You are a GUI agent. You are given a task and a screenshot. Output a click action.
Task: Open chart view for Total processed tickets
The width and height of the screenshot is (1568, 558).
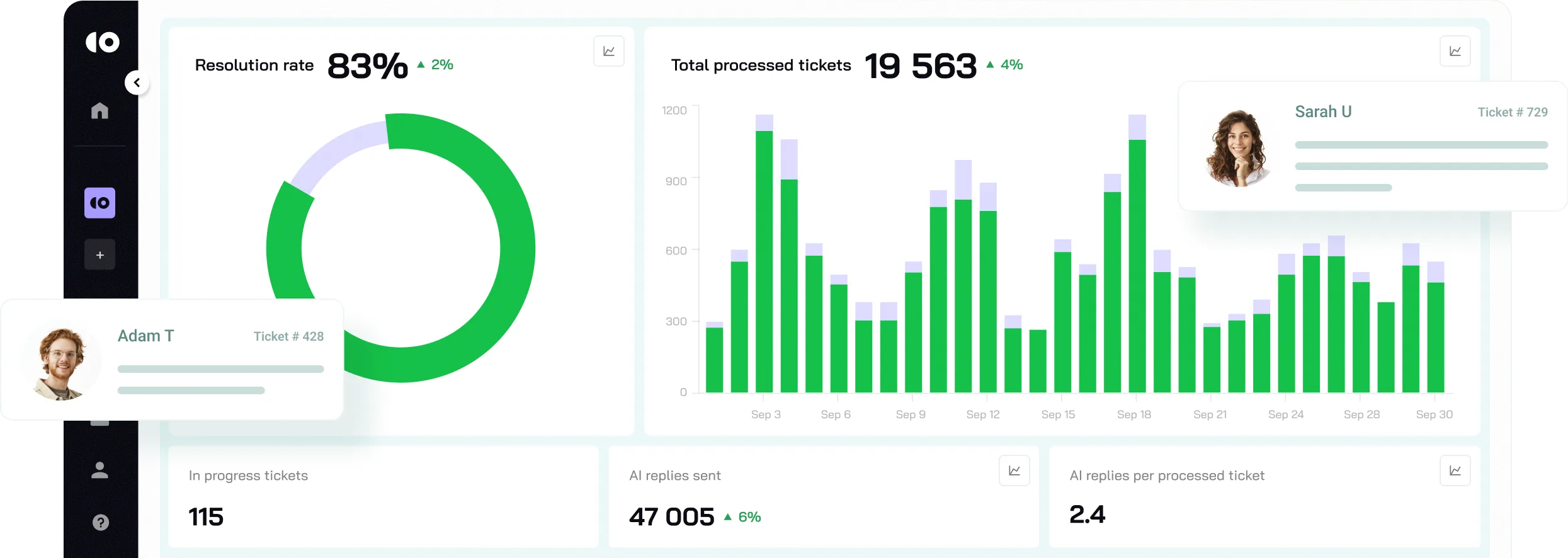coord(1455,51)
